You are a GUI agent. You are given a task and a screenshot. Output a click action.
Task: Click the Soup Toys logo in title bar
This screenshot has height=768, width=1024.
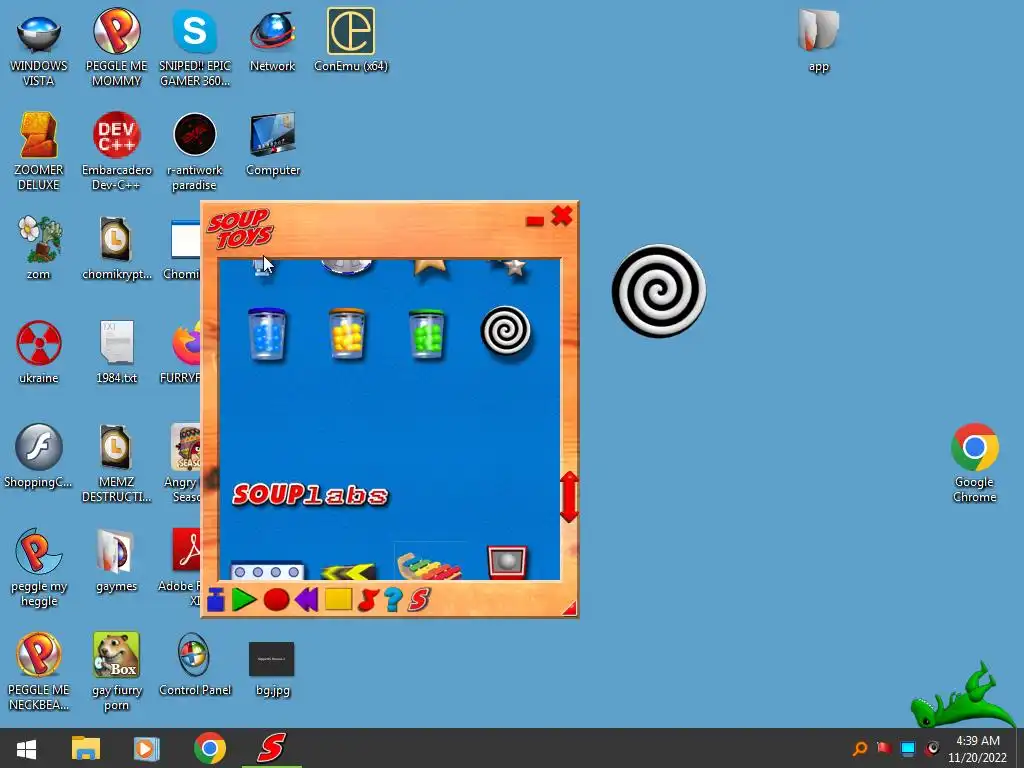click(240, 229)
